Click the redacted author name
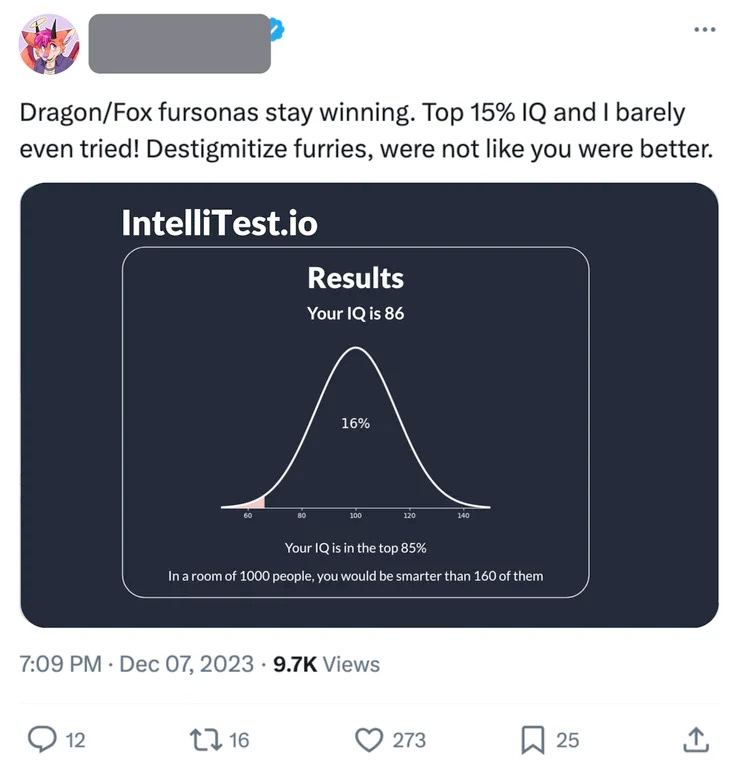 pos(179,44)
